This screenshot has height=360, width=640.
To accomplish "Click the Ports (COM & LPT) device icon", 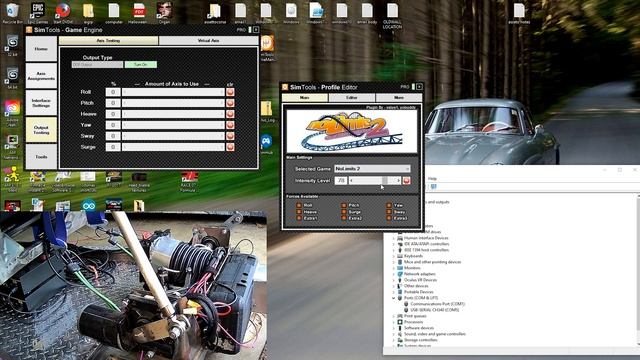I will pyautogui.click(x=400, y=298).
